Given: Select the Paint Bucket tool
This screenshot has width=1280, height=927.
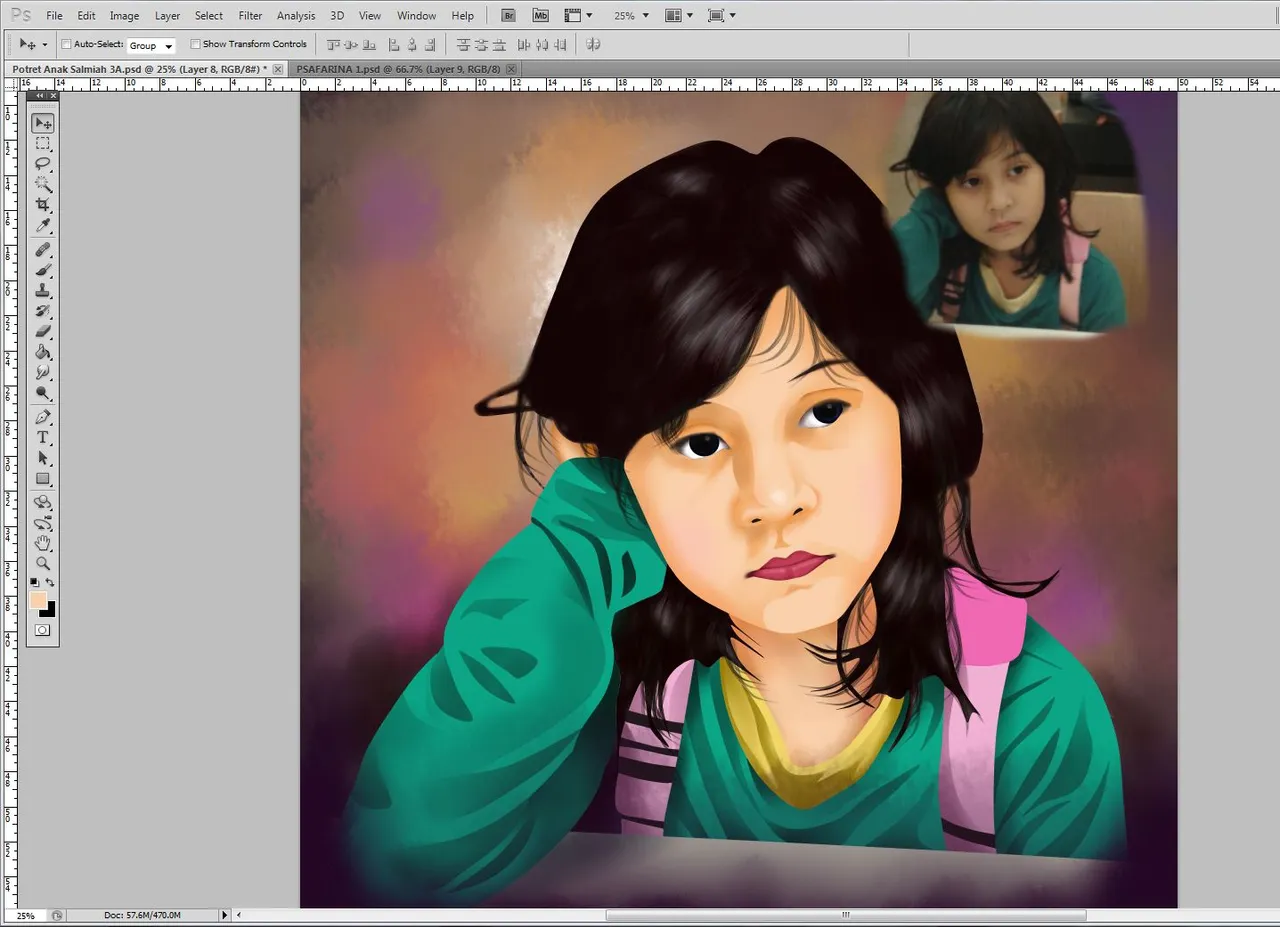Looking at the screenshot, I should (x=43, y=352).
